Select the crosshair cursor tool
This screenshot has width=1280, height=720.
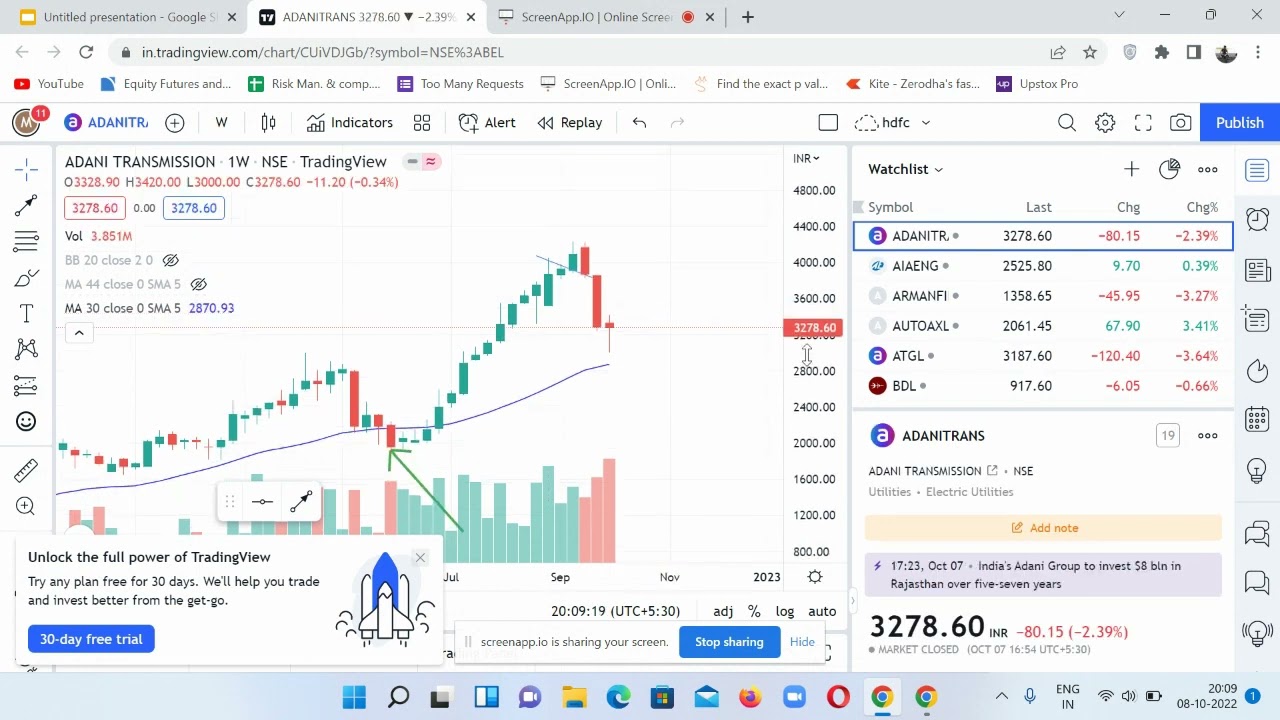click(26, 169)
